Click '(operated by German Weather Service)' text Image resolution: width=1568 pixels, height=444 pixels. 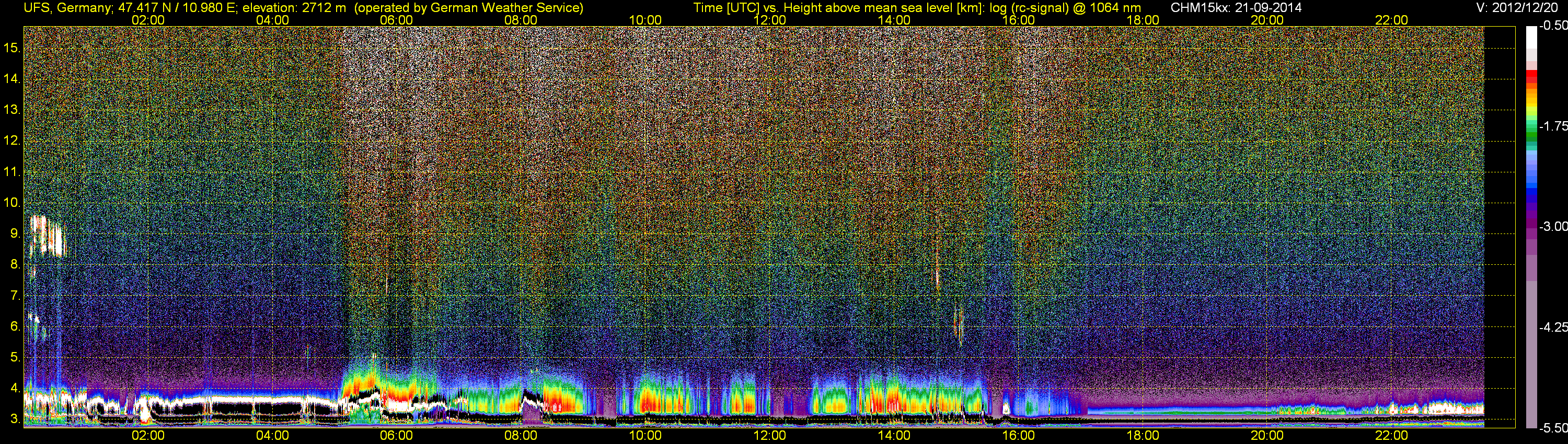[469, 8]
